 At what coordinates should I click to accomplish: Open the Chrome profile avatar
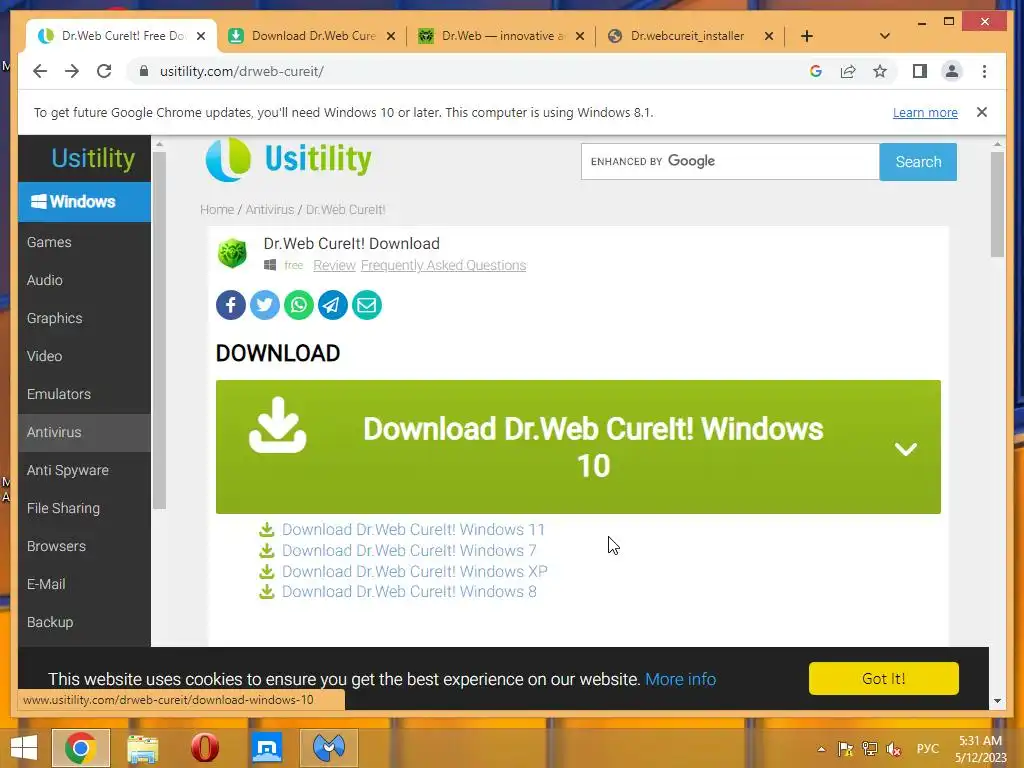pos(952,71)
